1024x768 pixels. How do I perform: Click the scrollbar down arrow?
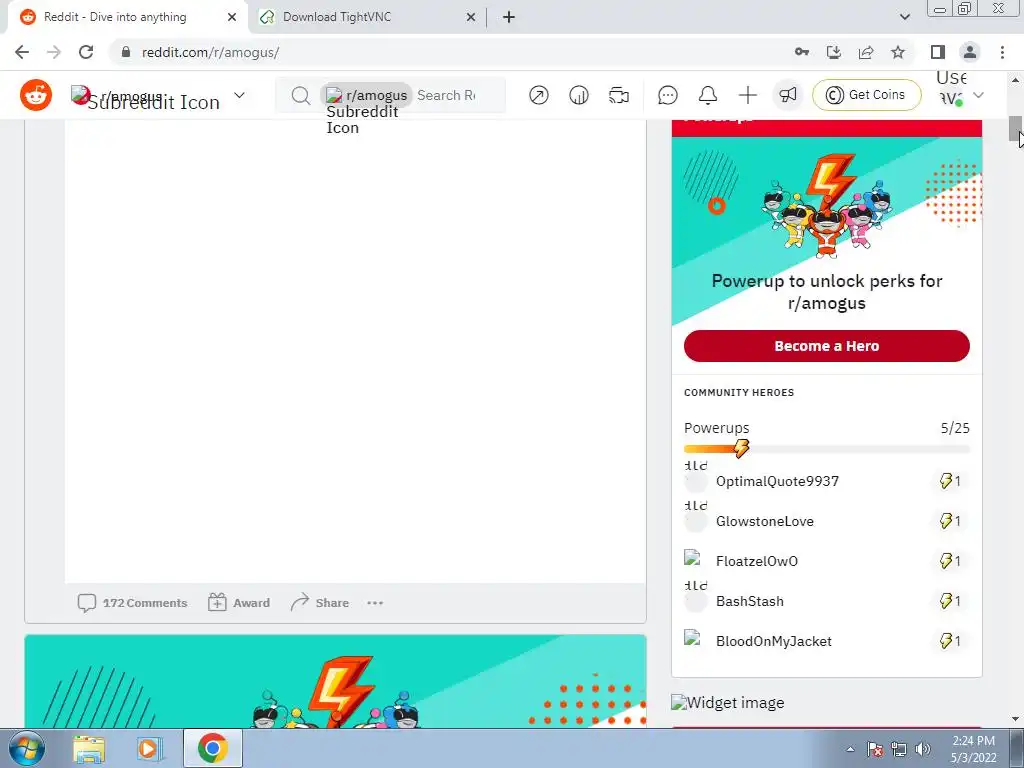point(1016,720)
